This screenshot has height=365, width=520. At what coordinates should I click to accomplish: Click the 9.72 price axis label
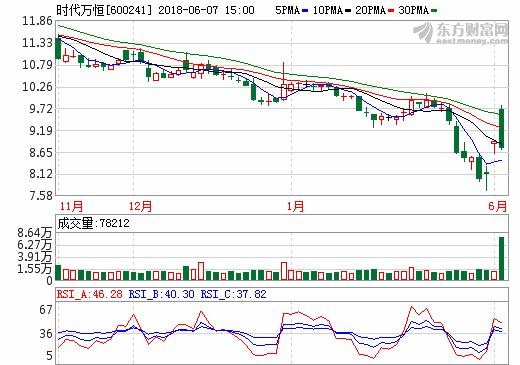[x=41, y=109]
